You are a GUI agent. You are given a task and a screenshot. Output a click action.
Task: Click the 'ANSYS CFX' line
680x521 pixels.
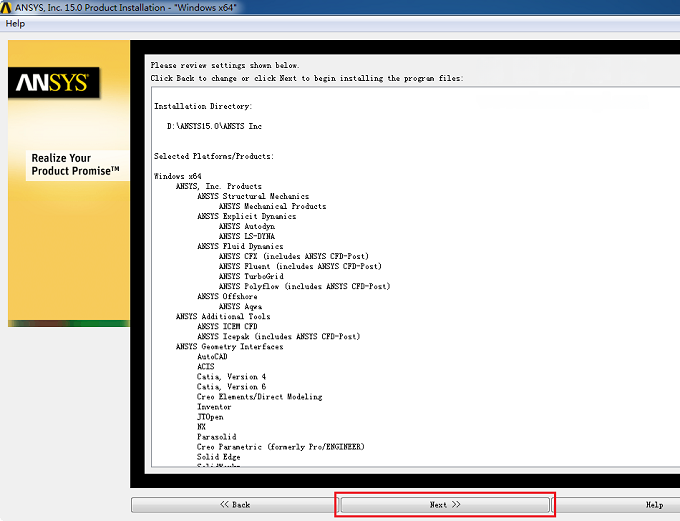click(294, 256)
